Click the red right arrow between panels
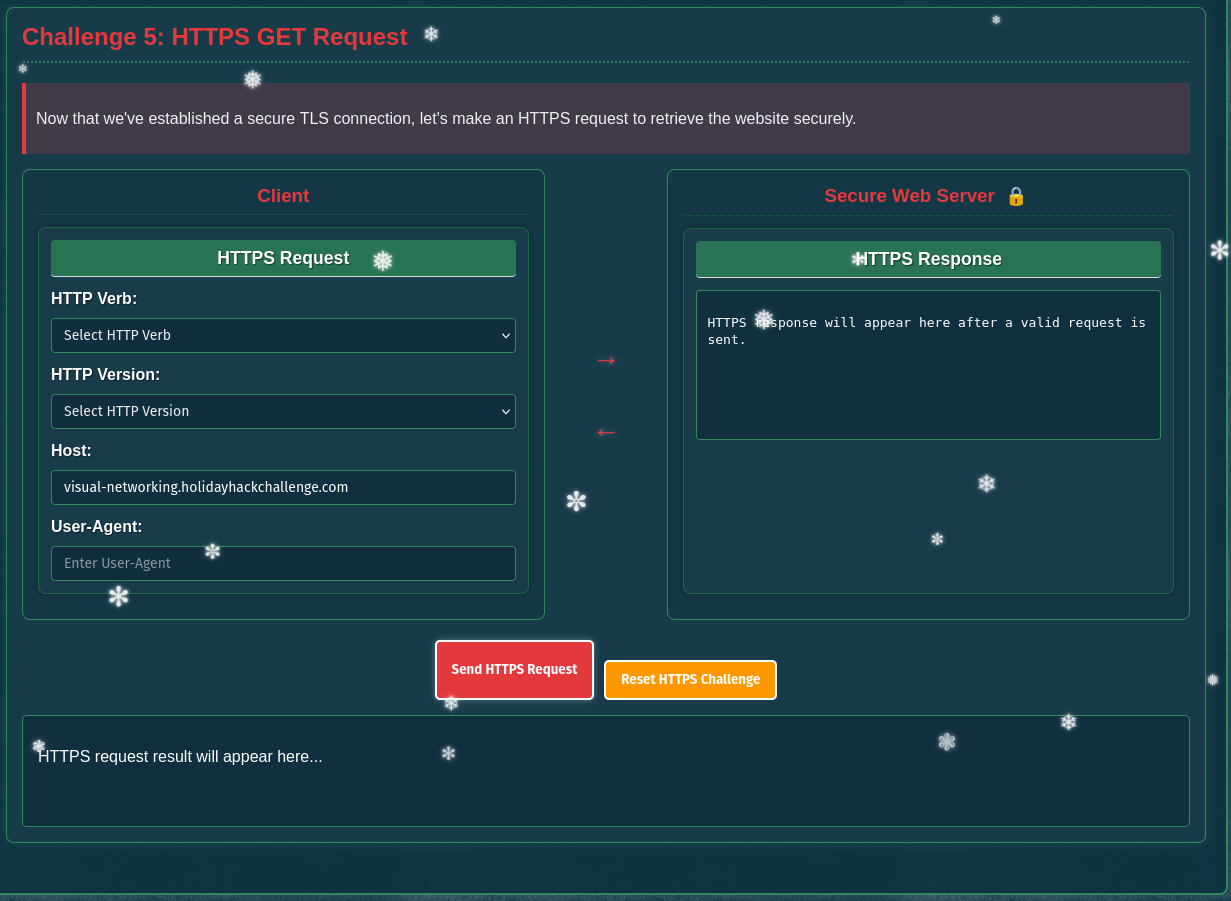Screen dimensions: 1231x901 [606, 360]
